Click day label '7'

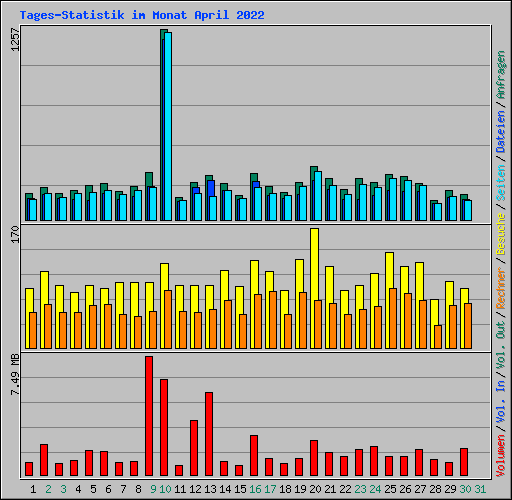click(x=123, y=489)
